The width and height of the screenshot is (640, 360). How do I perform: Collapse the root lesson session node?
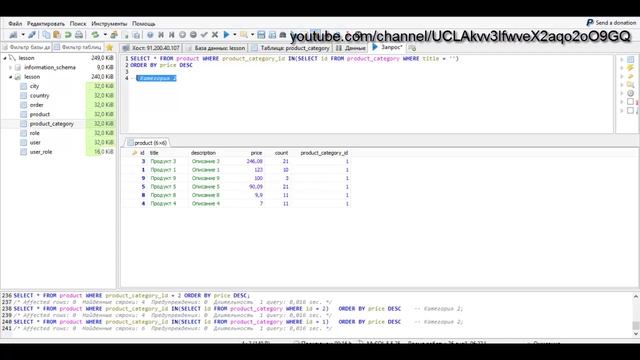(5, 58)
